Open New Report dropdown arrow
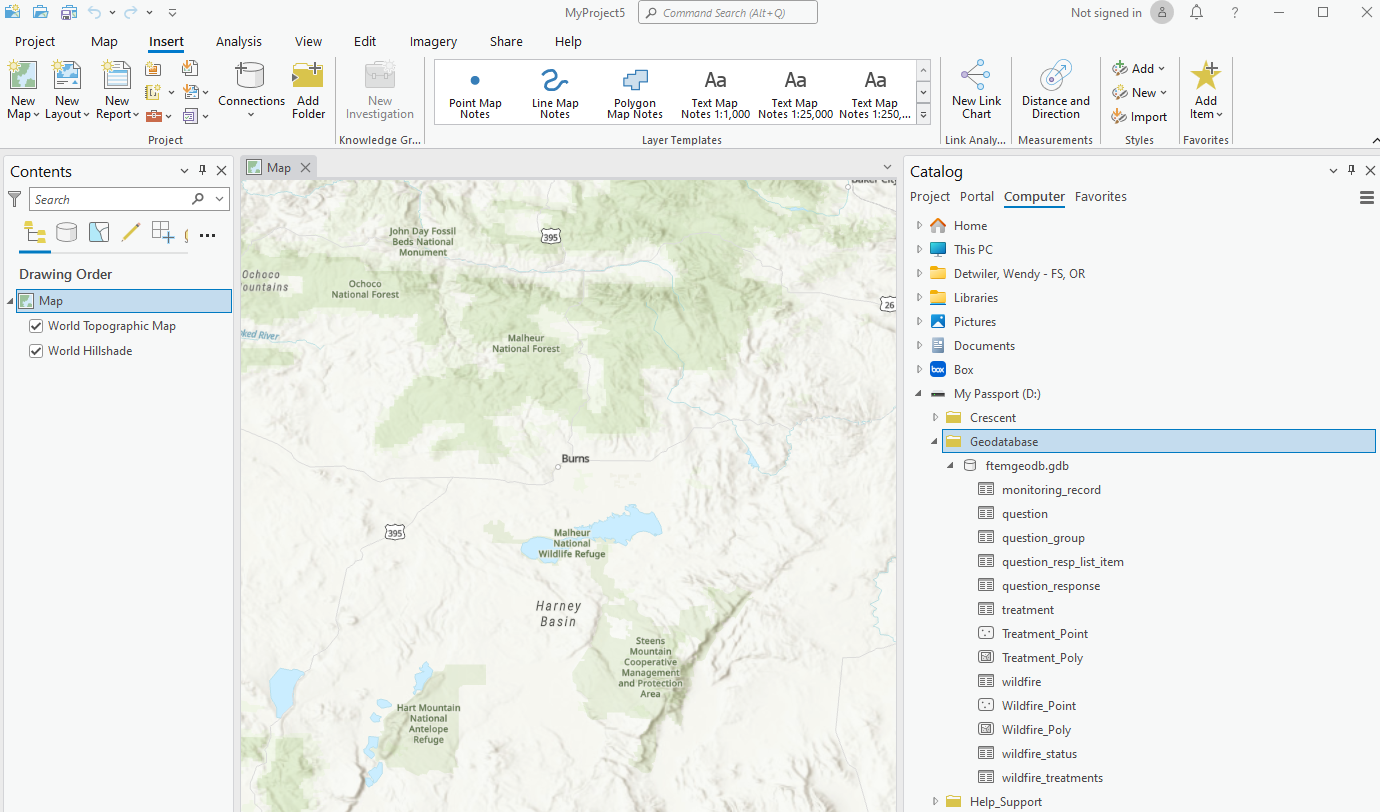This screenshot has width=1380, height=812. [137, 115]
